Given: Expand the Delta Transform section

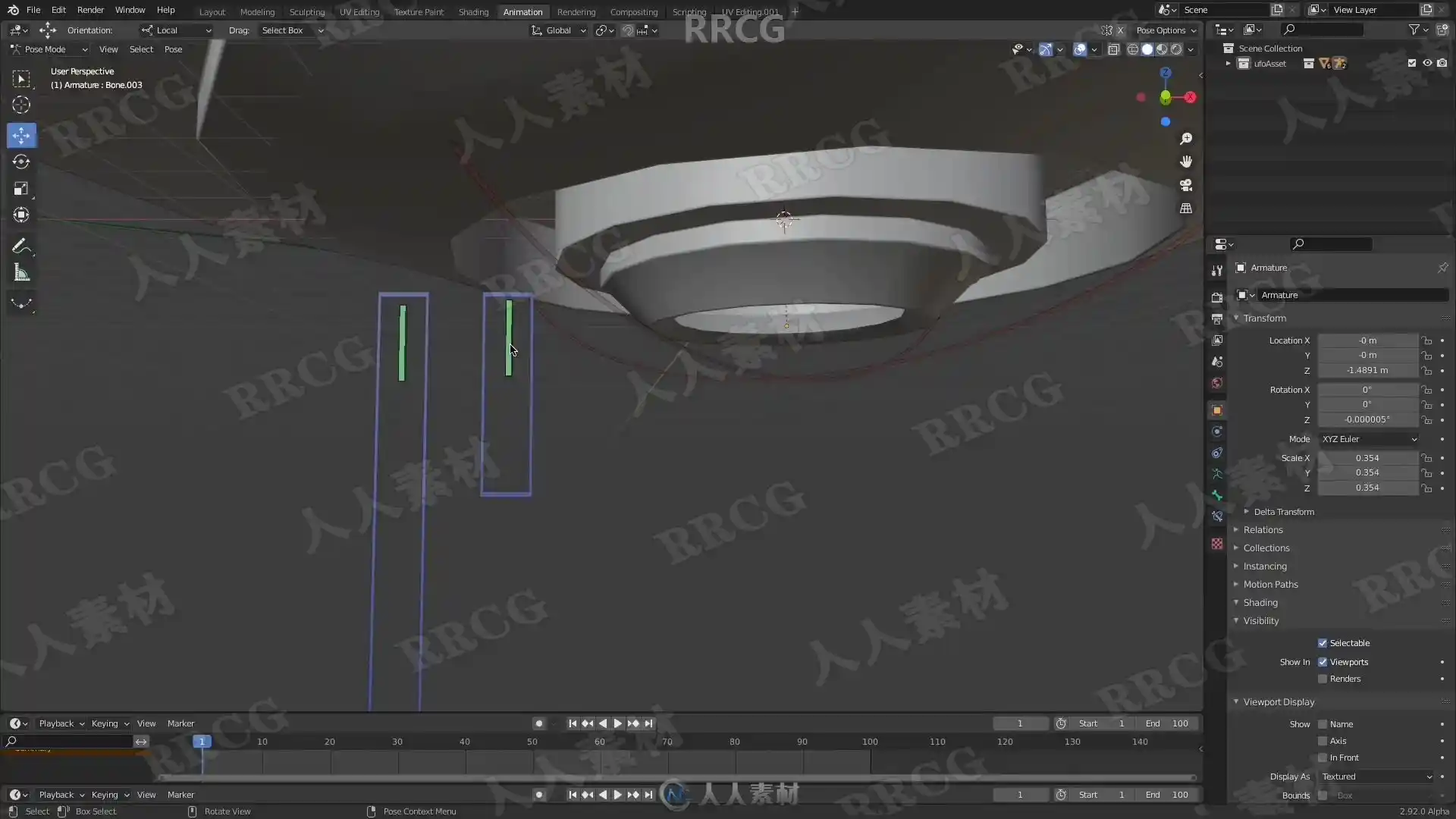Looking at the screenshot, I should point(1283,512).
